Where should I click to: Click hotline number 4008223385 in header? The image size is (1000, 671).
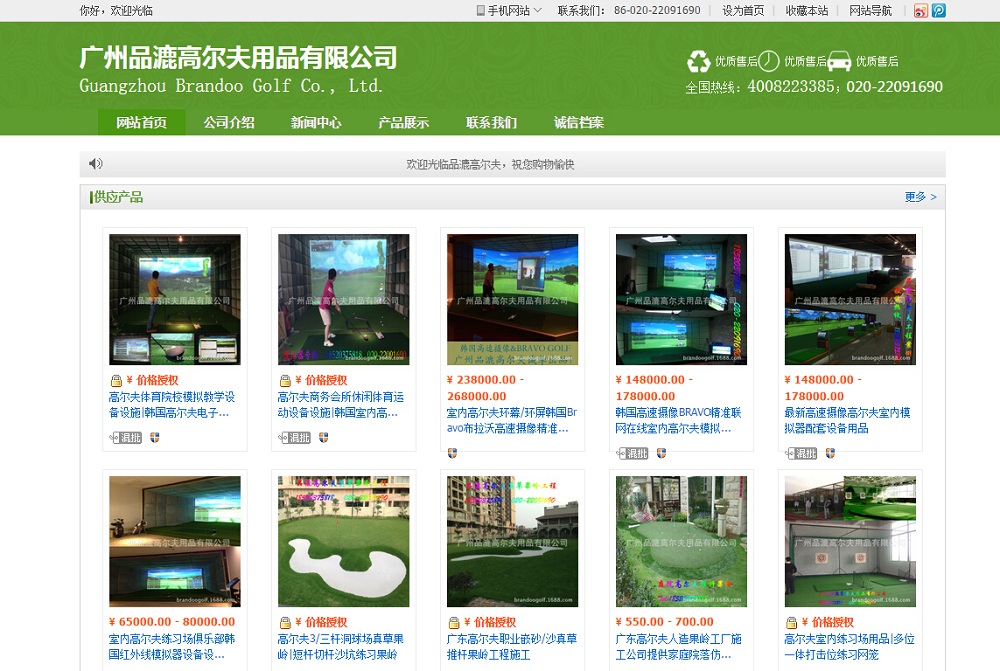(790, 87)
